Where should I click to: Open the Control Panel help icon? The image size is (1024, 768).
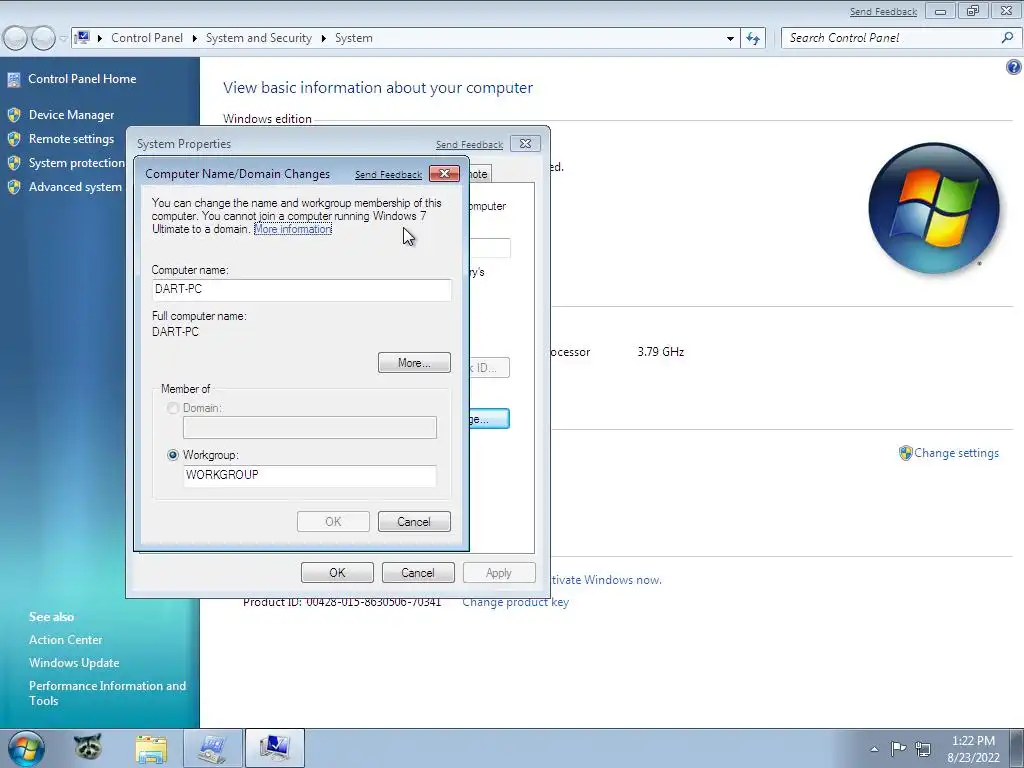(x=1014, y=67)
